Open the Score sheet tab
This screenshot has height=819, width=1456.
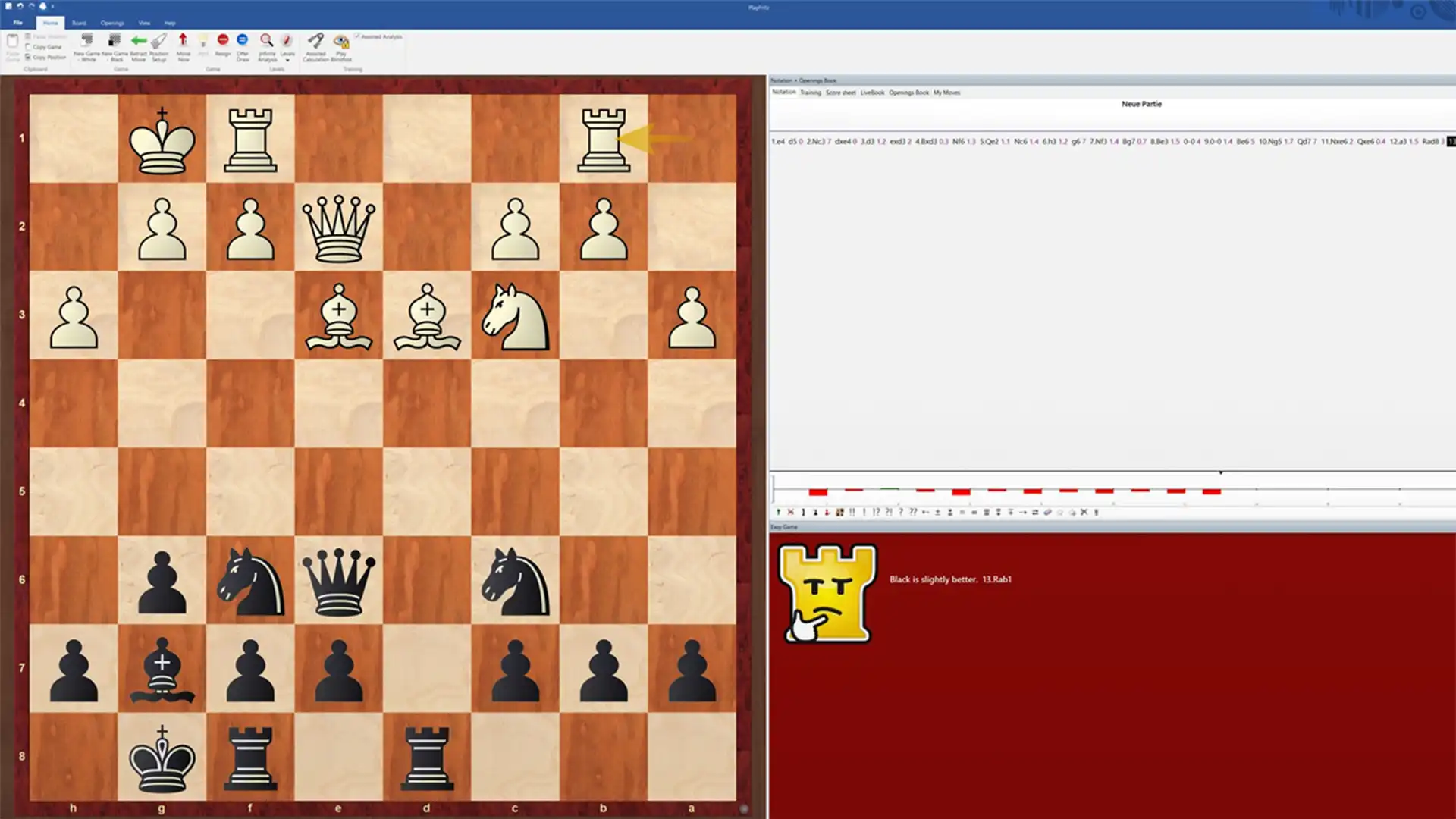(x=840, y=93)
